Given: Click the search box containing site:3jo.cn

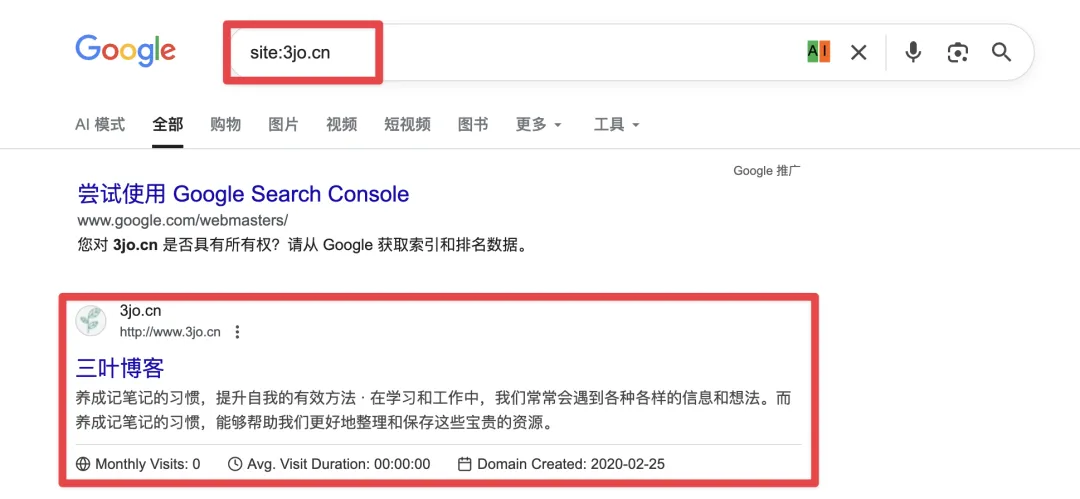Looking at the screenshot, I should [500, 52].
